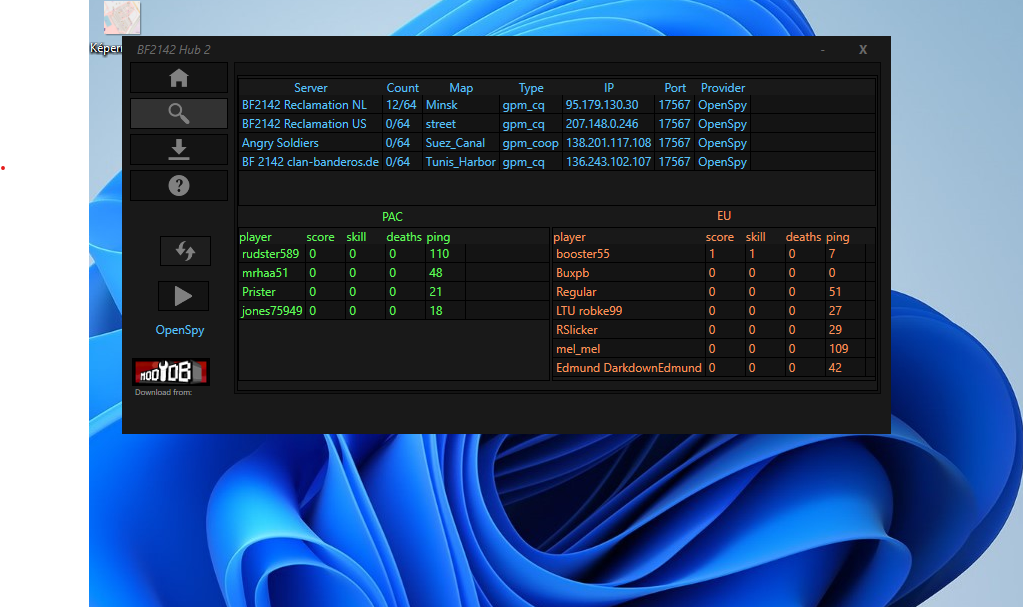Viewport: 1023px width, 607px height.
Task: Click rudster589's ping value 110
Action: click(x=439, y=253)
